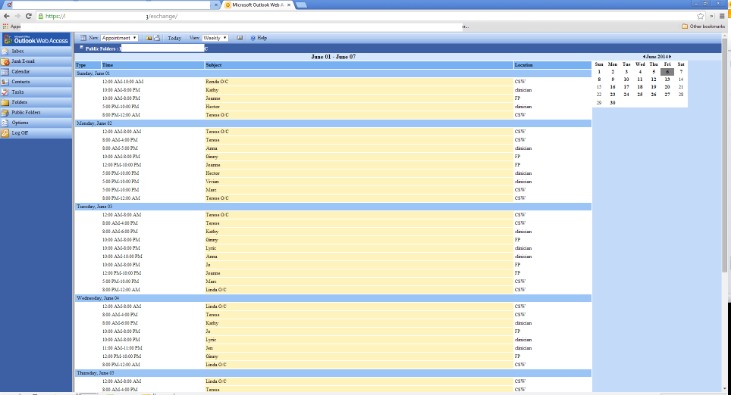Open the Inbox folder in sidebar
The height and width of the screenshot is (395, 731).
click(x=35, y=51)
